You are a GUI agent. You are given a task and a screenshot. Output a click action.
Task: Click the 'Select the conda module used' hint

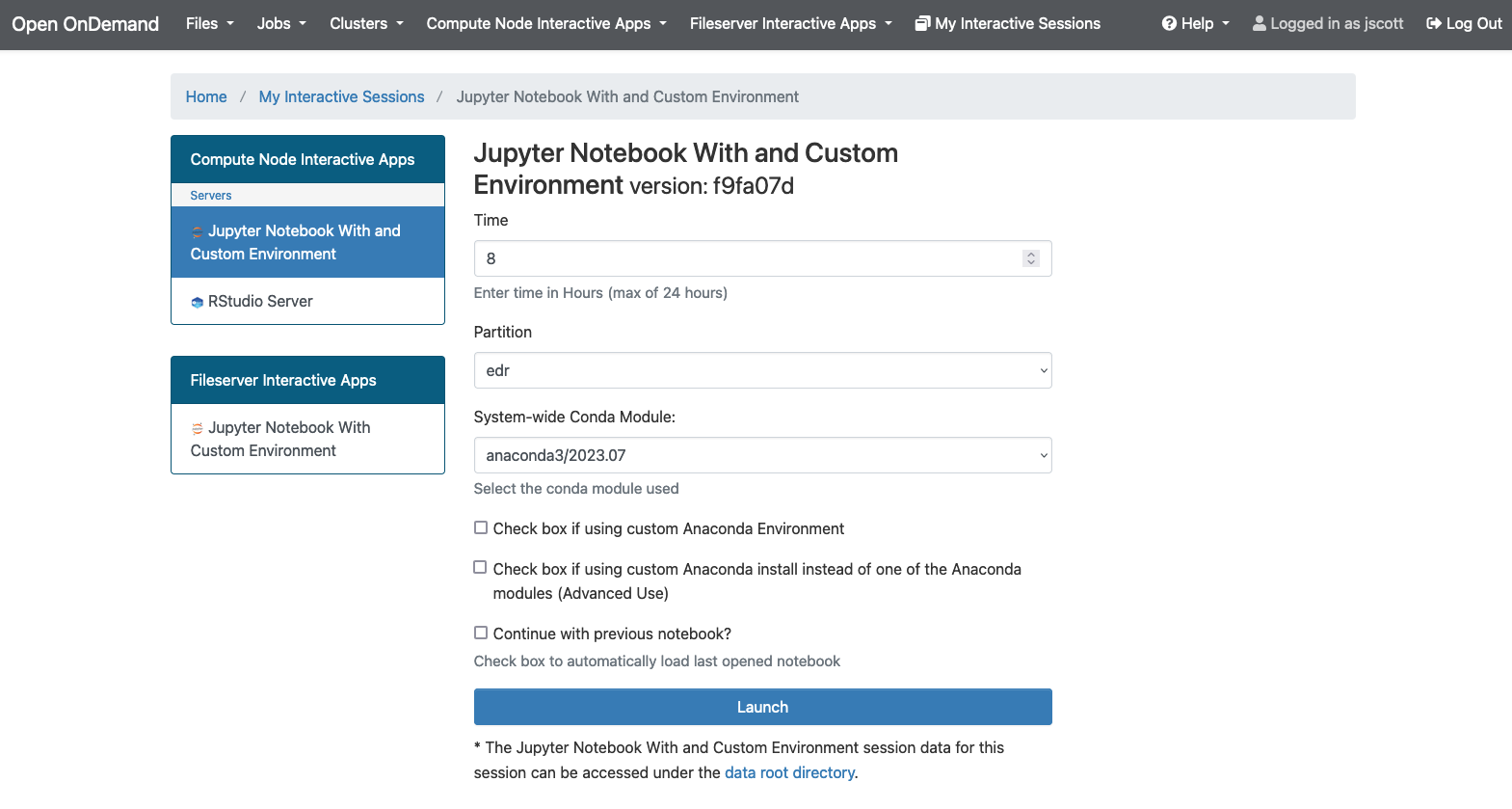[x=576, y=489]
